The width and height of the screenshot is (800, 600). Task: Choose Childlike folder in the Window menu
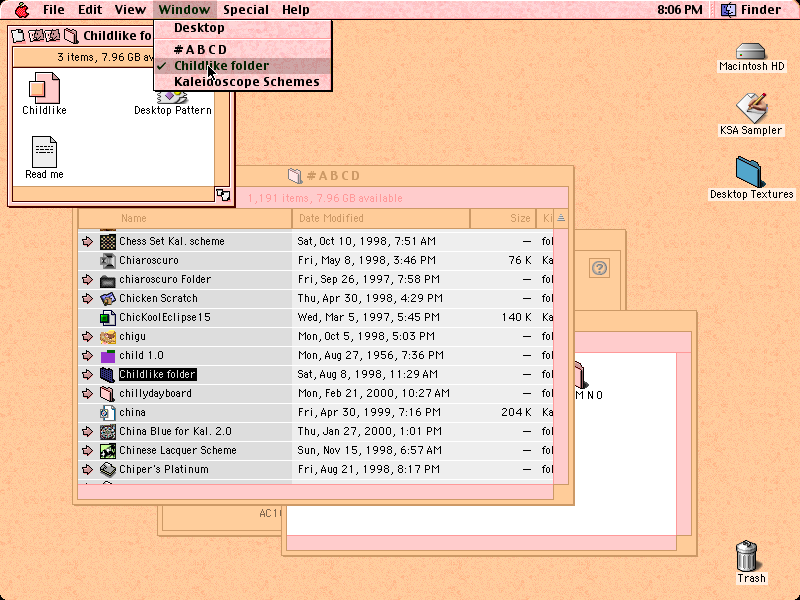[x=243, y=66]
